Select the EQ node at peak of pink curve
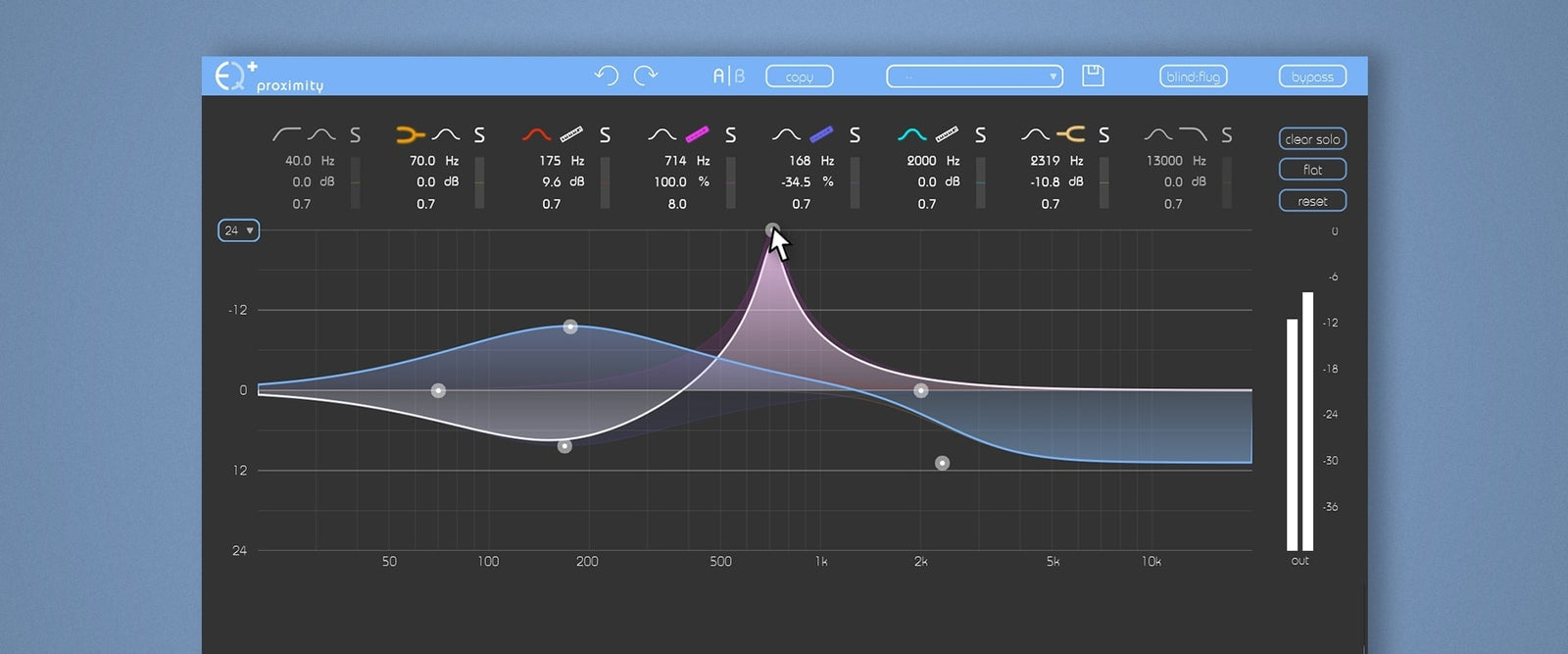The width and height of the screenshot is (1568, 654). click(x=772, y=230)
